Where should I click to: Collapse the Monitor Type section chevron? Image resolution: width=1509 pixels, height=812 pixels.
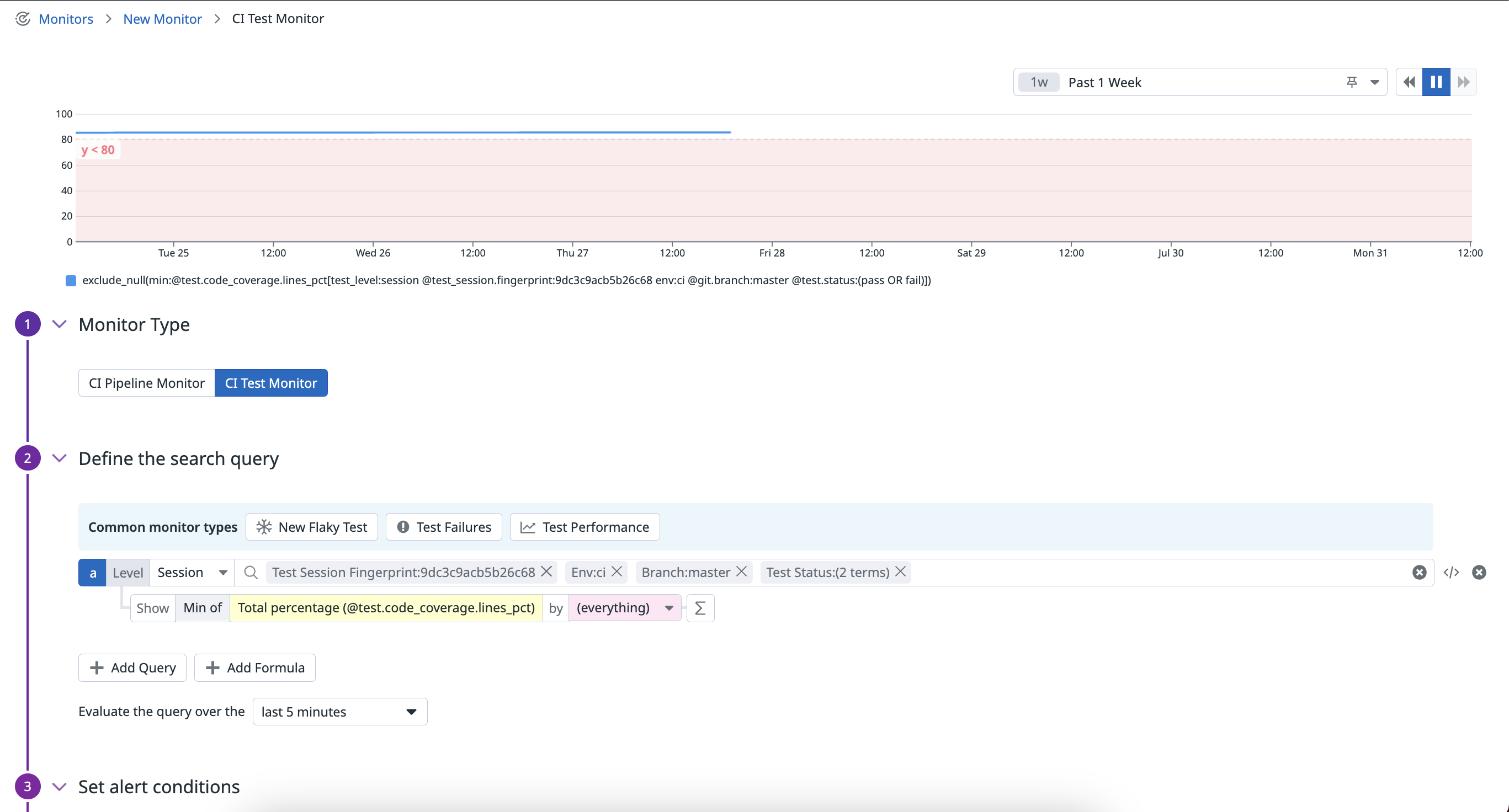point(59,324)
